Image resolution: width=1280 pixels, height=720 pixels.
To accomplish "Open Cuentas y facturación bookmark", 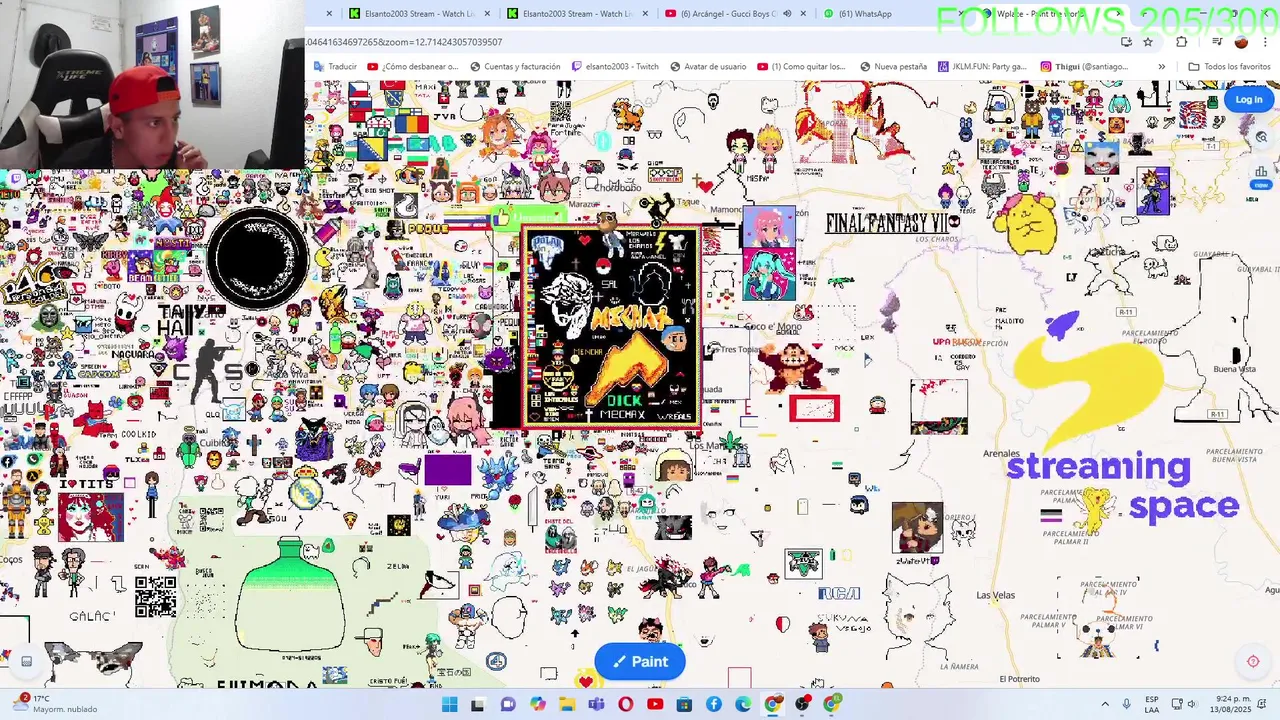I will tap(514, 67).
